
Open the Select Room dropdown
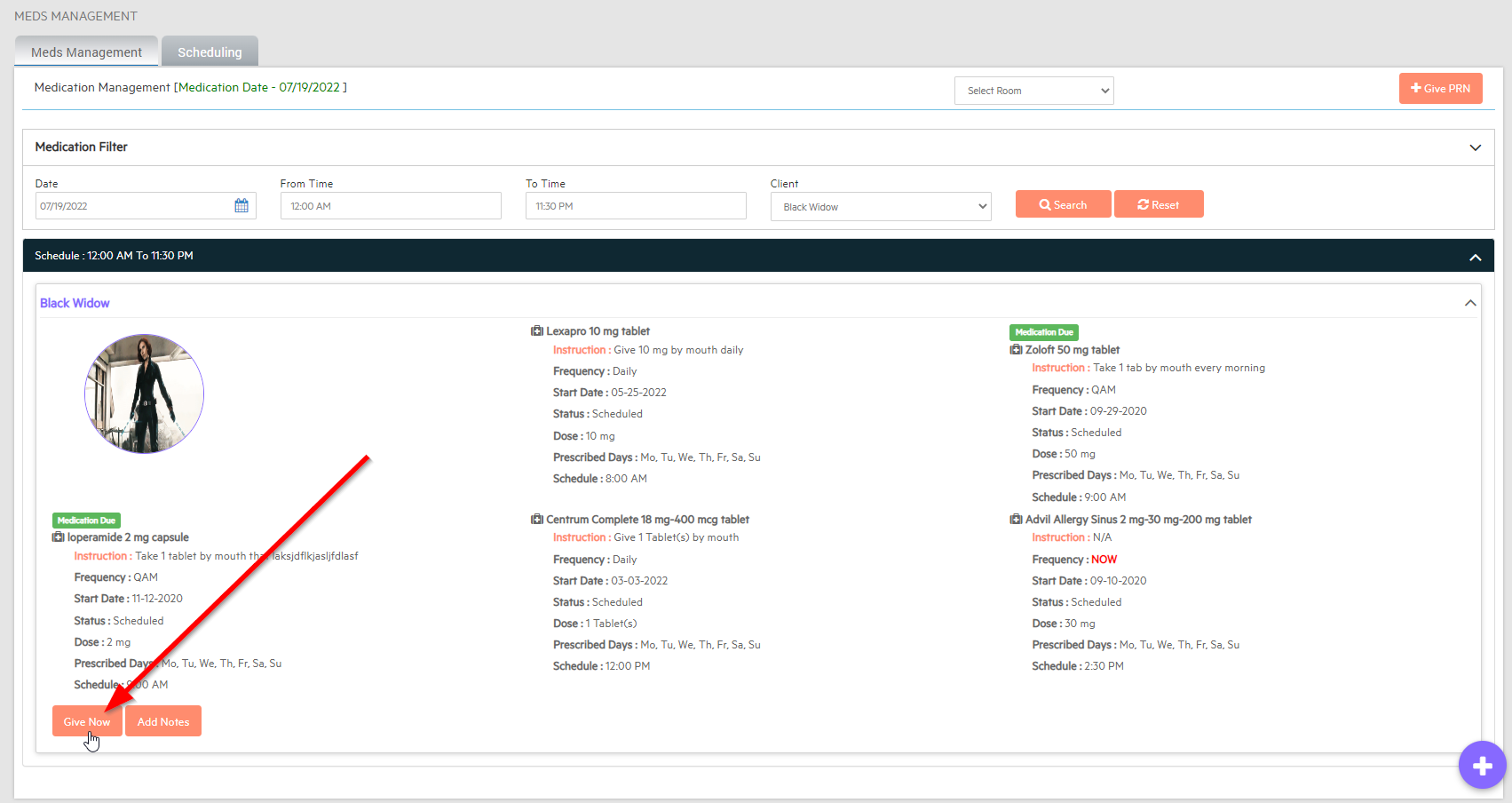tap(1033, 91)
